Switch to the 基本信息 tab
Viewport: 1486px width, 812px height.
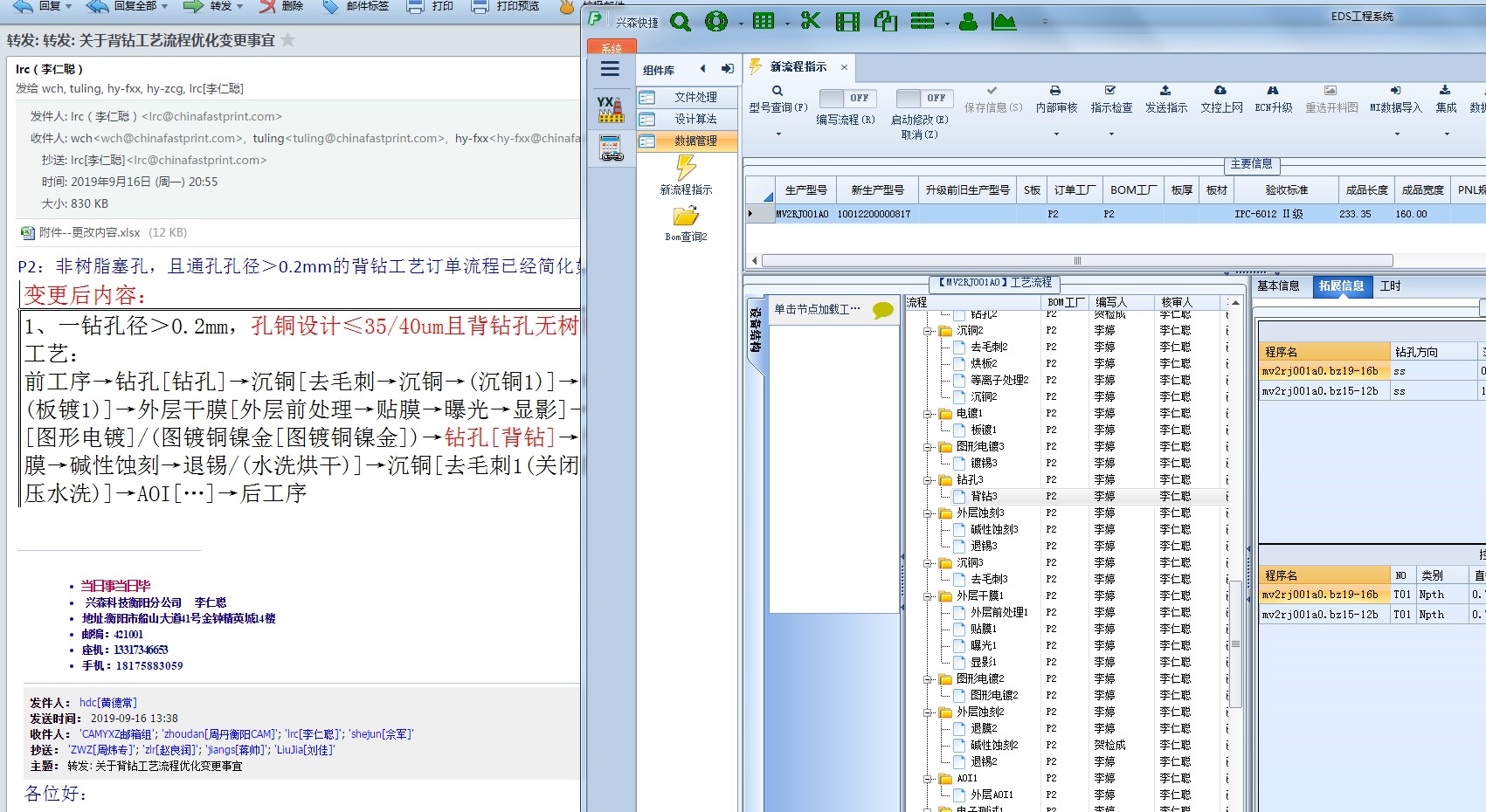[1278, 286]
